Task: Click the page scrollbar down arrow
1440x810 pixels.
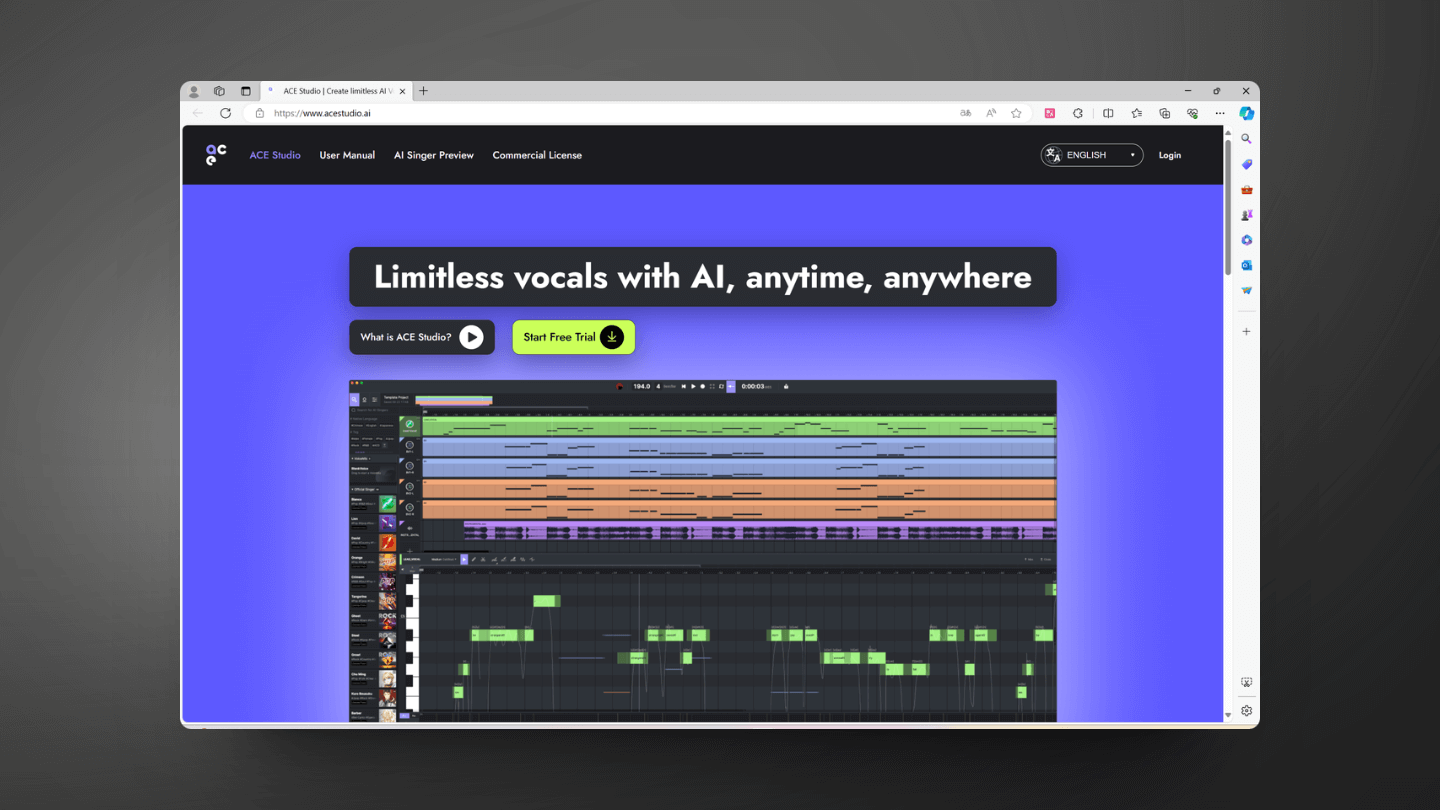Action: pos(1228,716)
